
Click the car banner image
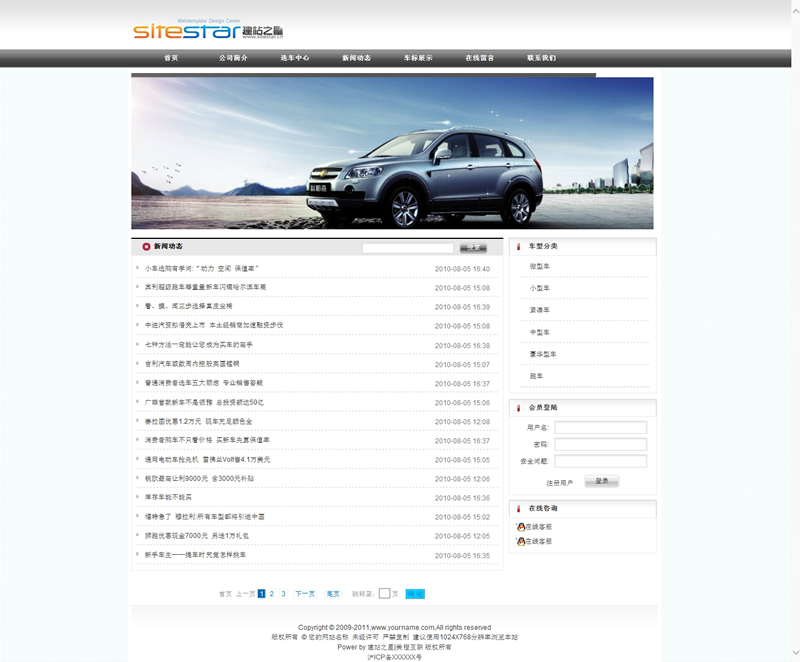click(x=392, y=153)
